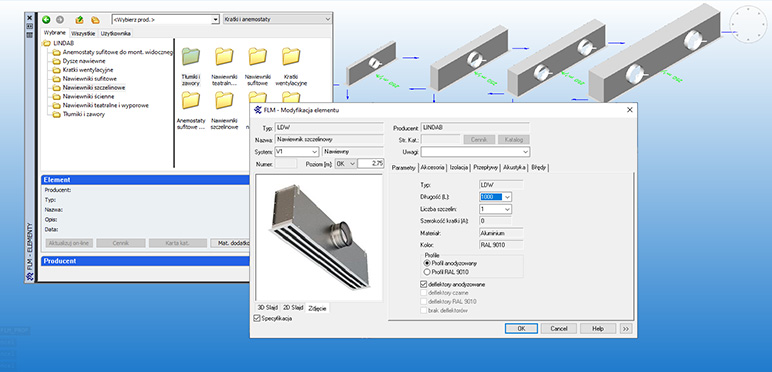772x372 pixels.
Task: Switch to the Przepływy tab
Action: tap(485, 167)
